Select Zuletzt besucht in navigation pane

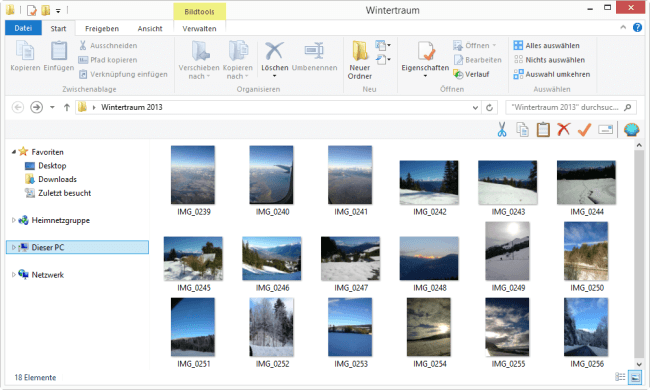point(64,193)
